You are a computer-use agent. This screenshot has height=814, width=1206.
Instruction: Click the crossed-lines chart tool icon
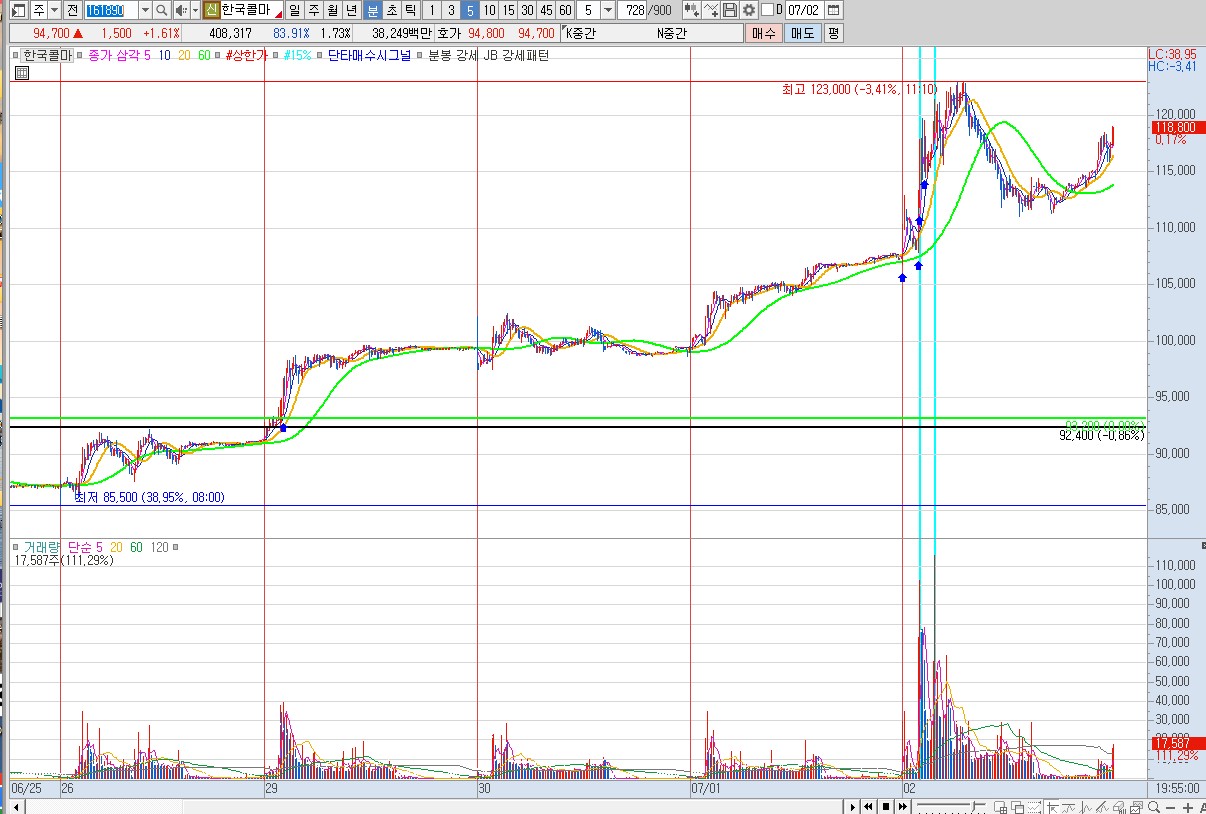click(710, 10)
